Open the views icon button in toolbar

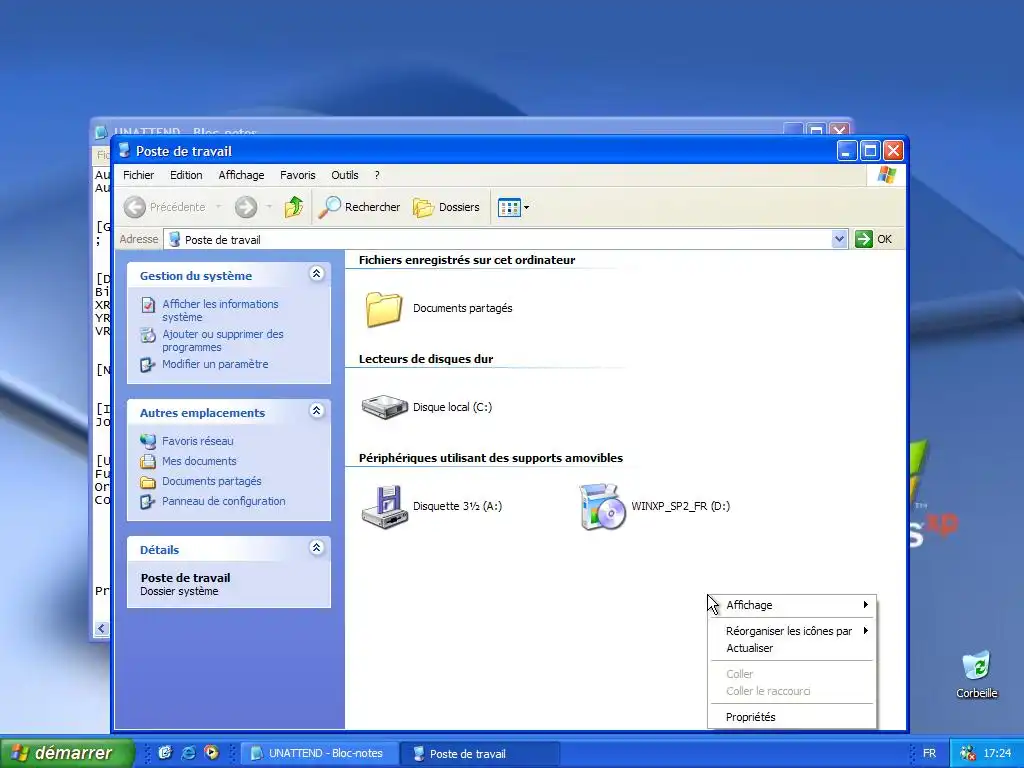click(x=509, y=208)
